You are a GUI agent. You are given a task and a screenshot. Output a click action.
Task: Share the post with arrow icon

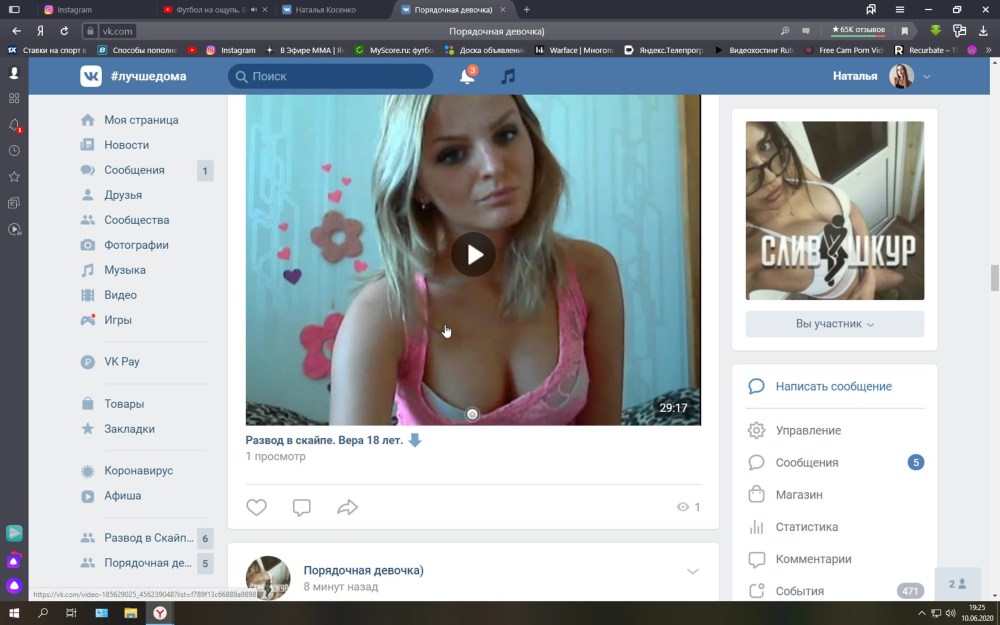tap(347, 507)
